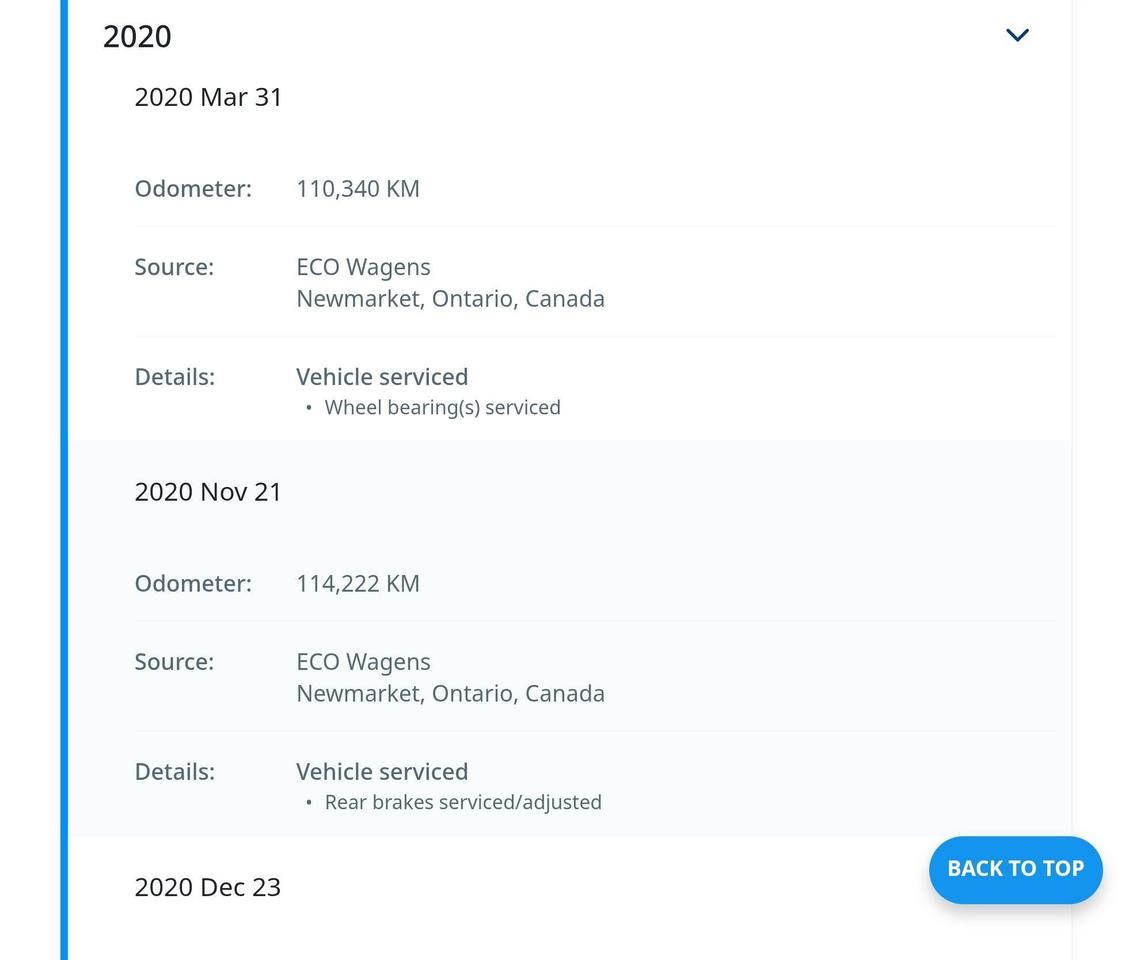
Task: Select the 2020 Mar 31 record date
Action: (x=208, y=97)
